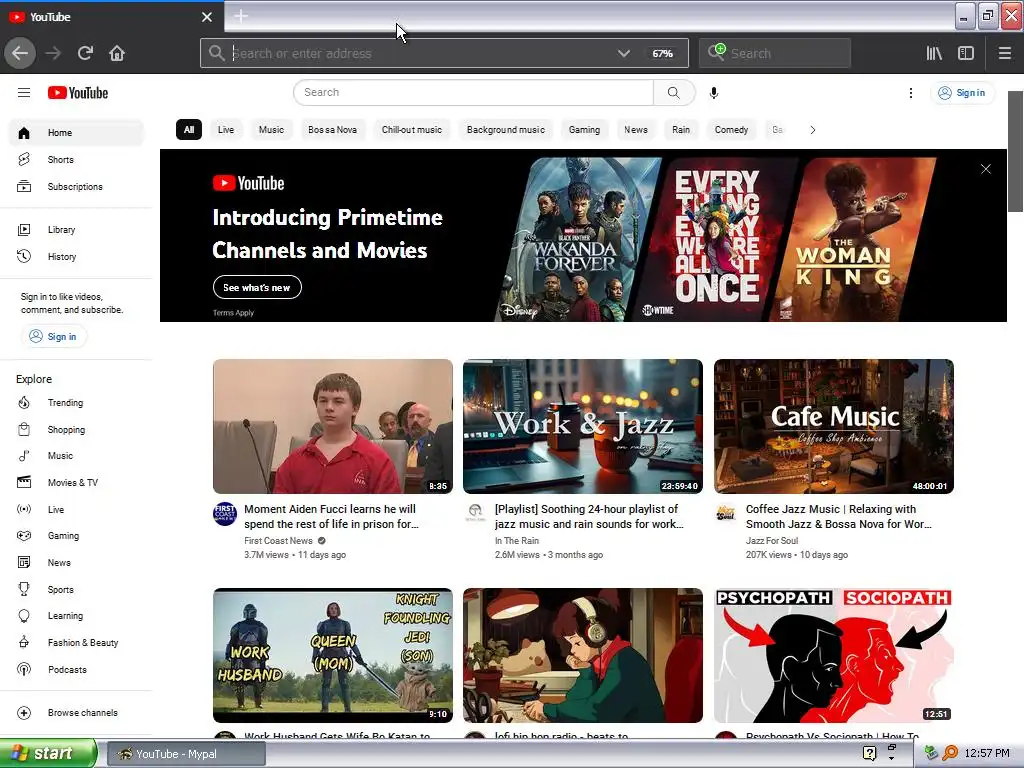Image resolution: width=1024 pixels, height=768 pixels.
Task: Select the Bossa Nova filter chip
Action: [332, 130]
